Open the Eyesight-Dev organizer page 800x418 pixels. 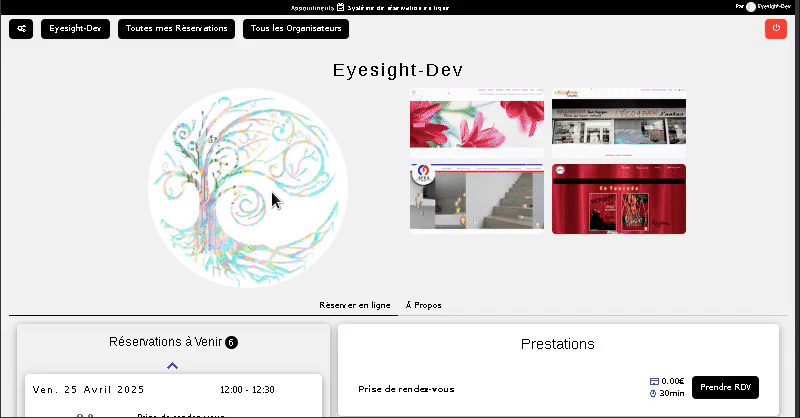pos(75,29)
